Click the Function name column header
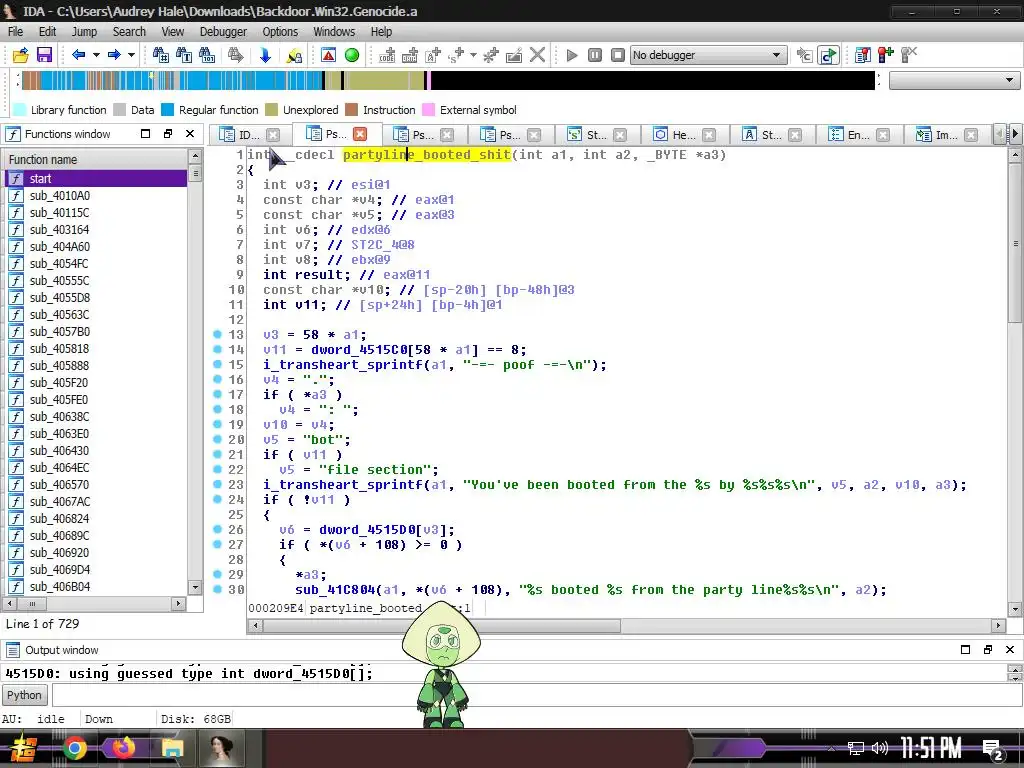Image resolution: width=1024 pixels, height=768 pixels. click(x=96, y=159)
